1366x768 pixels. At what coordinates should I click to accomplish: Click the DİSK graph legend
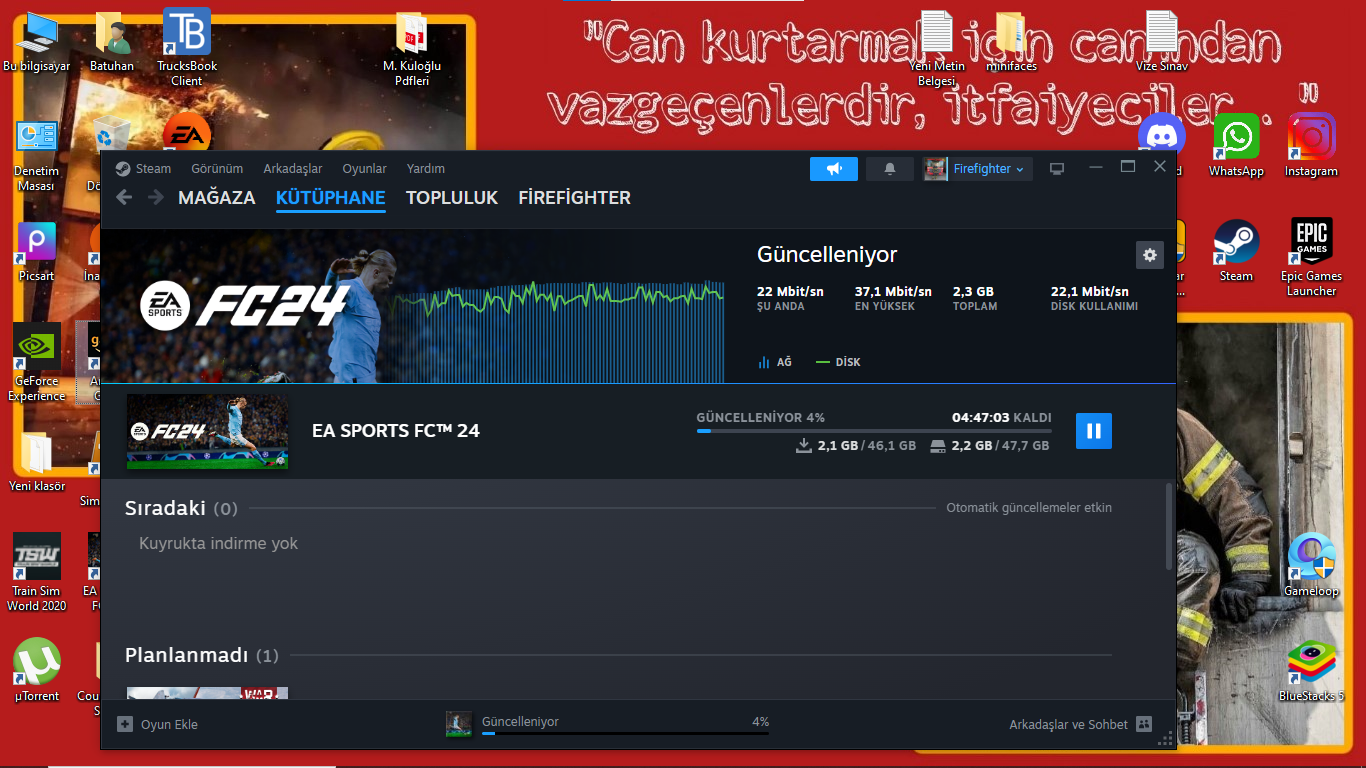838,362
